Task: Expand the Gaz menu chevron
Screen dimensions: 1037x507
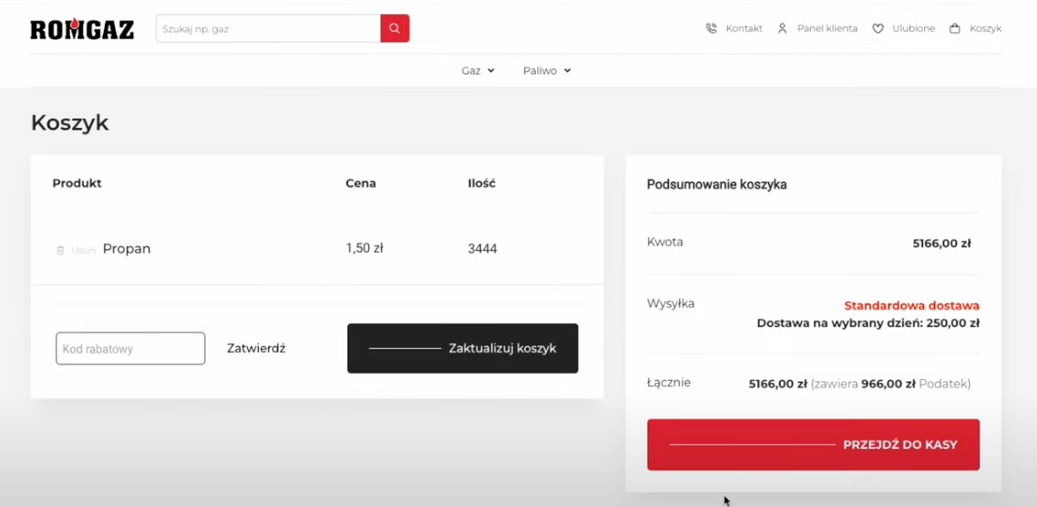Action: (x=491, y=71)
